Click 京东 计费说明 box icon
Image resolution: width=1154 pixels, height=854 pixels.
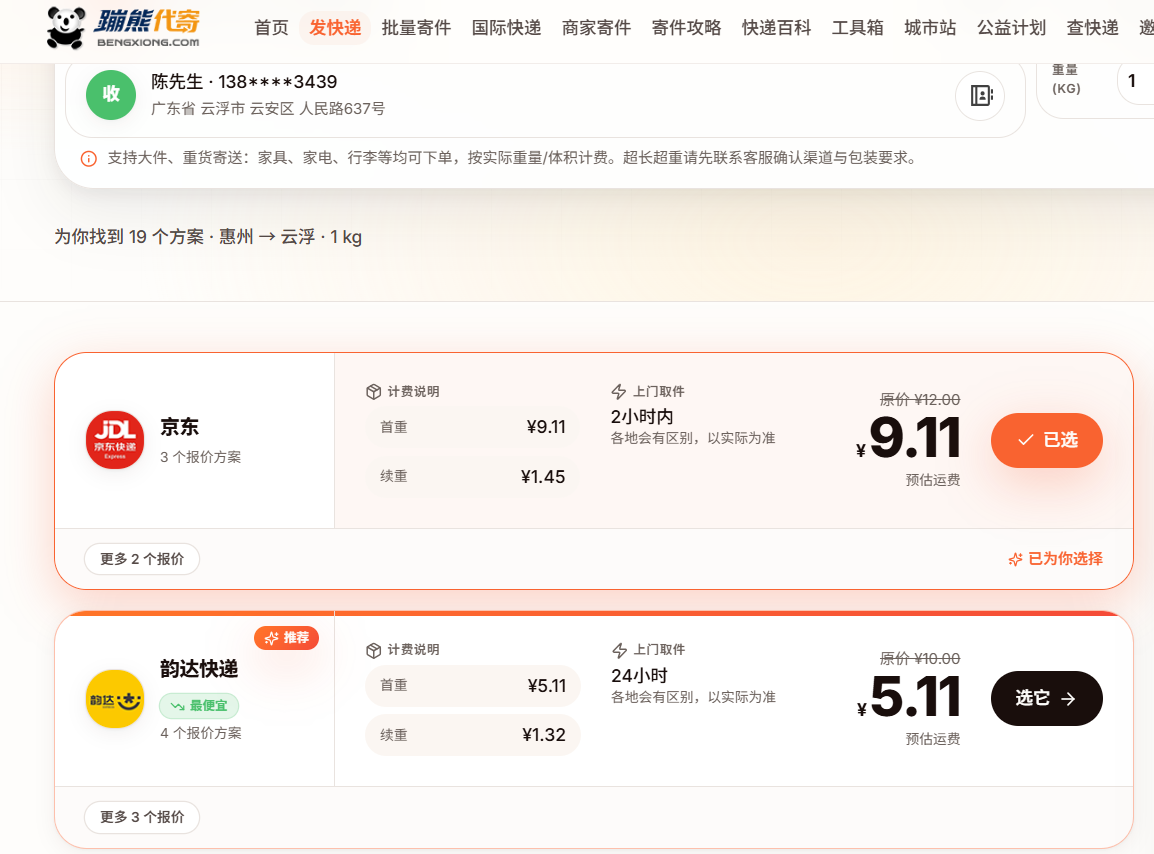tap(373, 392)
